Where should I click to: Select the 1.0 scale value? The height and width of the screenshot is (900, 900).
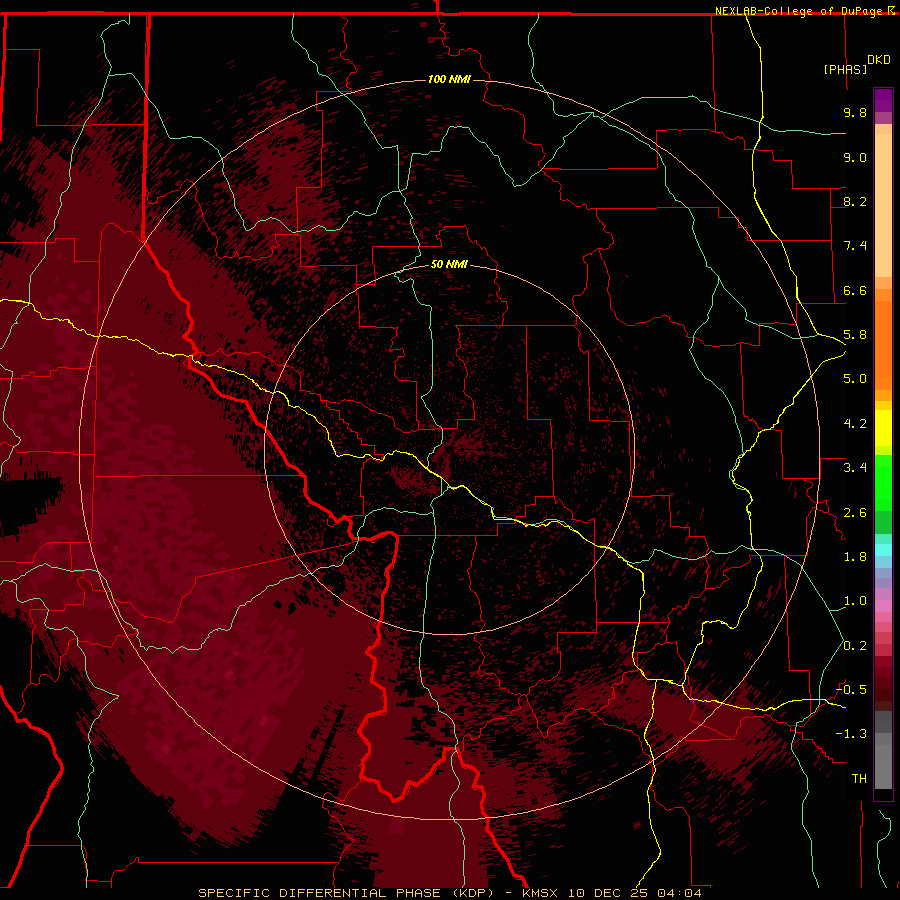click(855, 601)
